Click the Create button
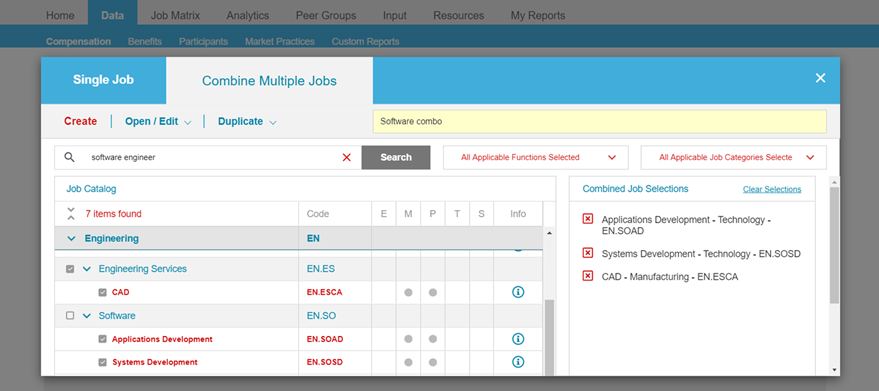The width and height of the screenshot is (879, 391). pos(80,121)
